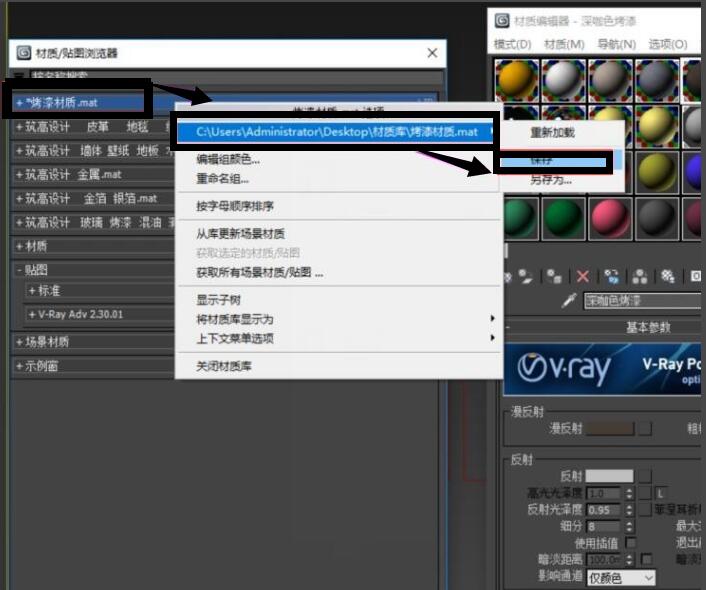Viewport: 706px width, 590px height.
Task: Click the make unique icon
Action: [x=640, y=276]
